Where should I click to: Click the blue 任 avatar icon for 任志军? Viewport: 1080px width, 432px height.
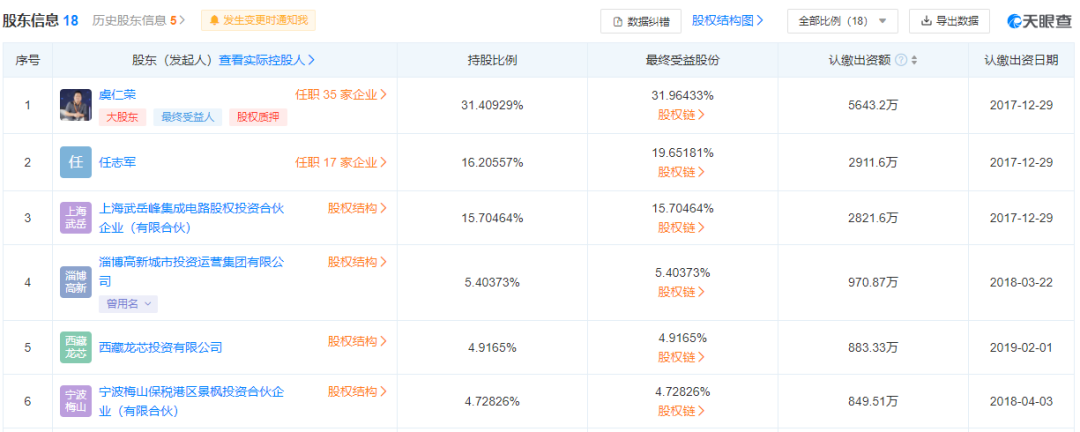[76, 162]
